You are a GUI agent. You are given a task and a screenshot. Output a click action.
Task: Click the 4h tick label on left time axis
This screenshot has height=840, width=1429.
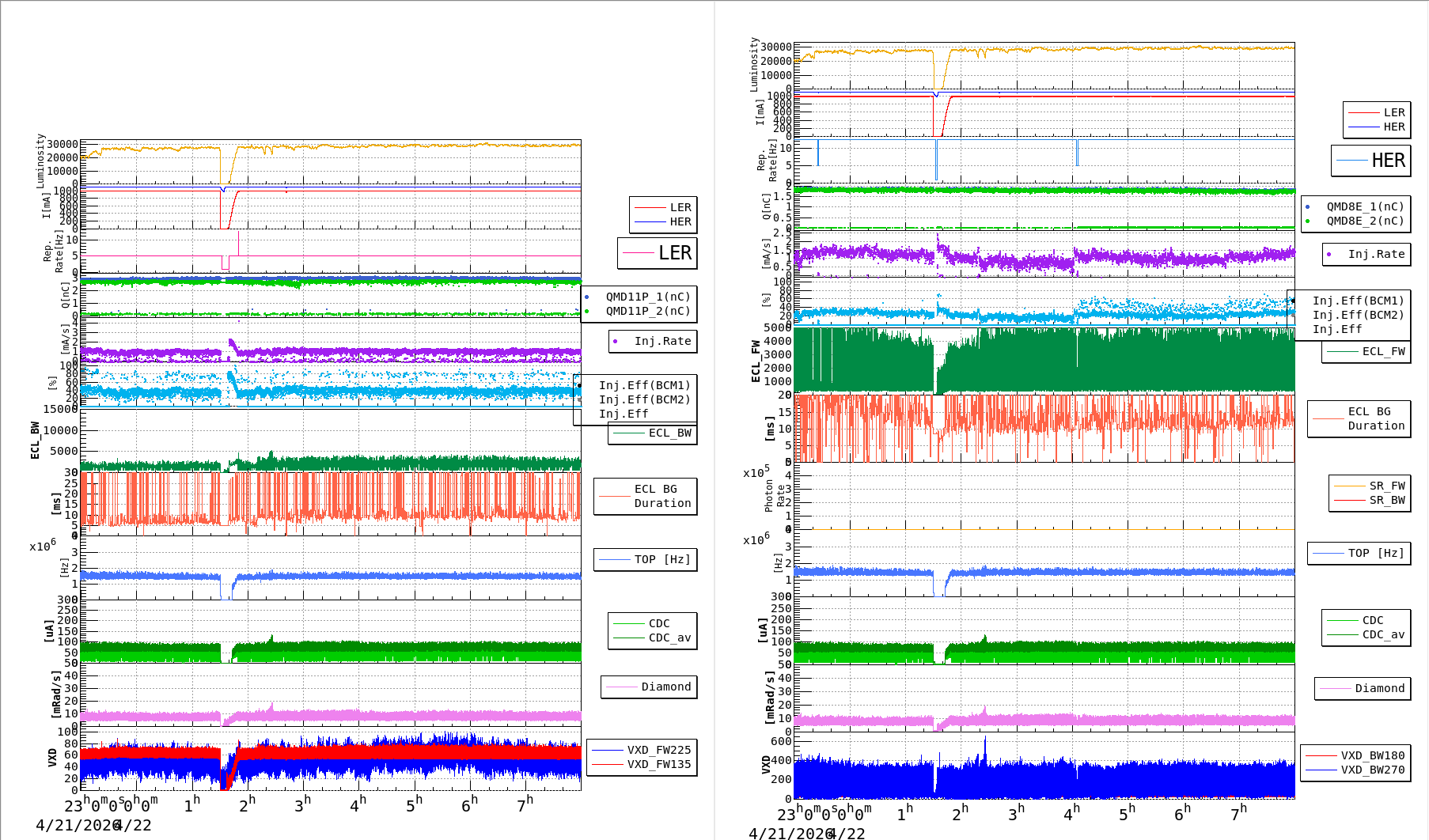[x=358, y=804]
